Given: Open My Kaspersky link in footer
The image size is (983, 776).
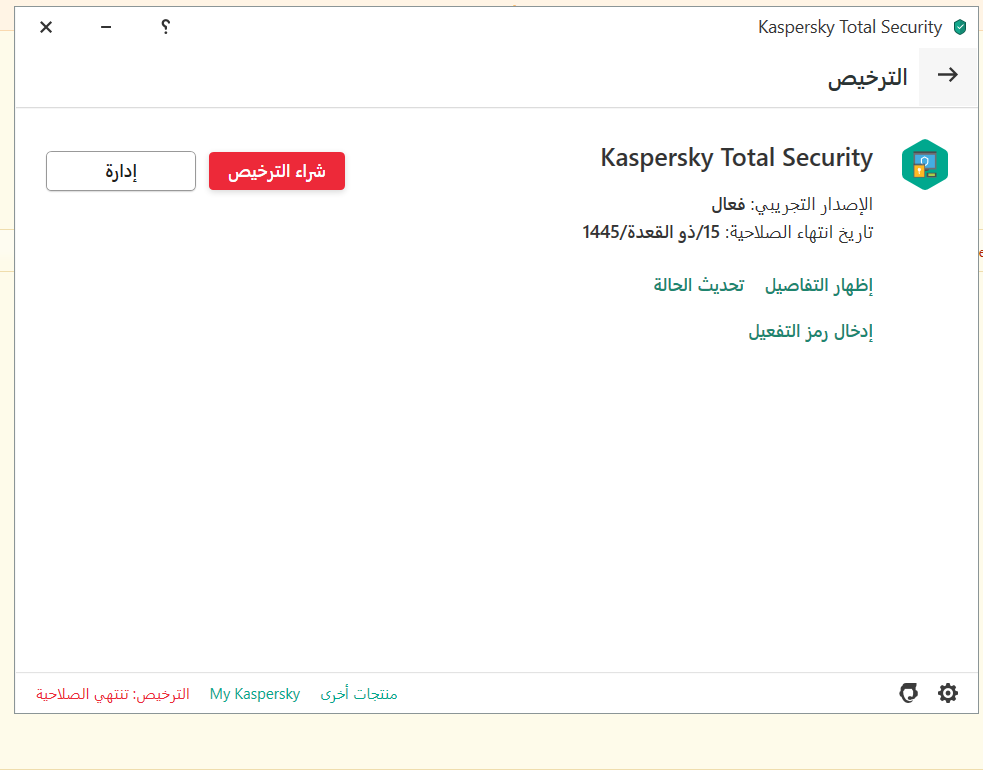Looking at the screenshot, I should 255,694.
